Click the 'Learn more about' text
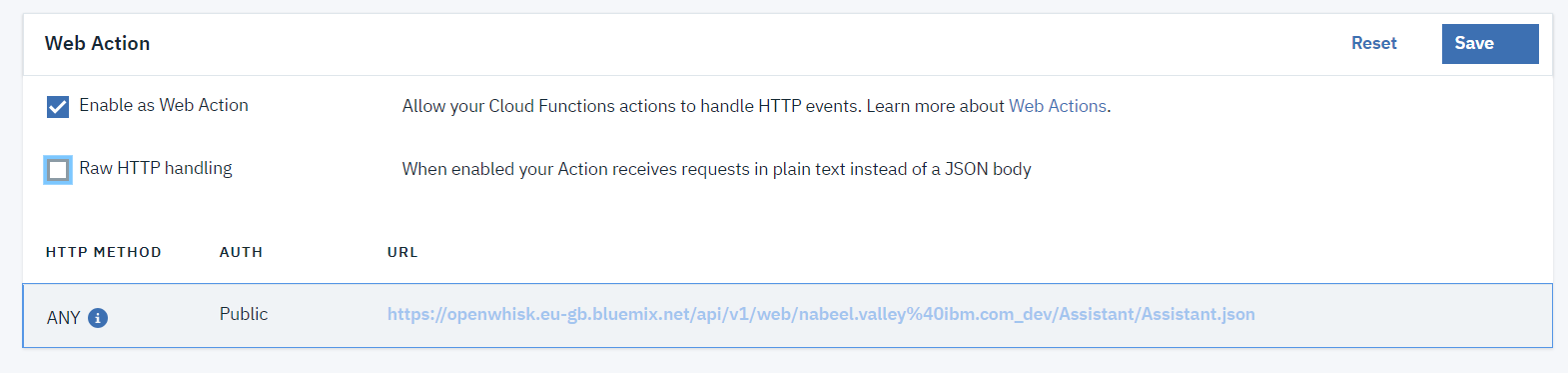Image resolution: width=1568 pixels, height=373 pixels. 935,106
